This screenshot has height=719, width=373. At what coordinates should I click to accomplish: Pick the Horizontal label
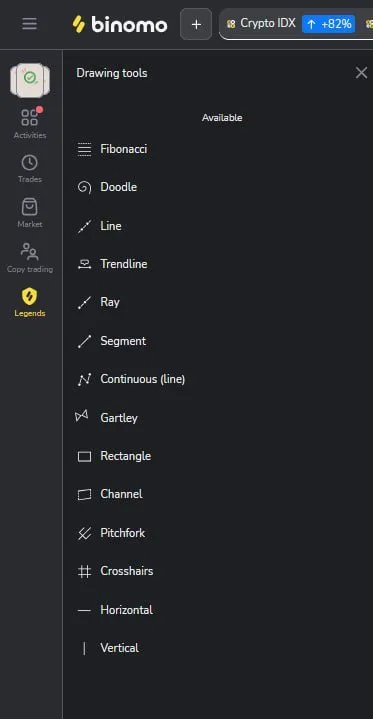coord(127,610)
